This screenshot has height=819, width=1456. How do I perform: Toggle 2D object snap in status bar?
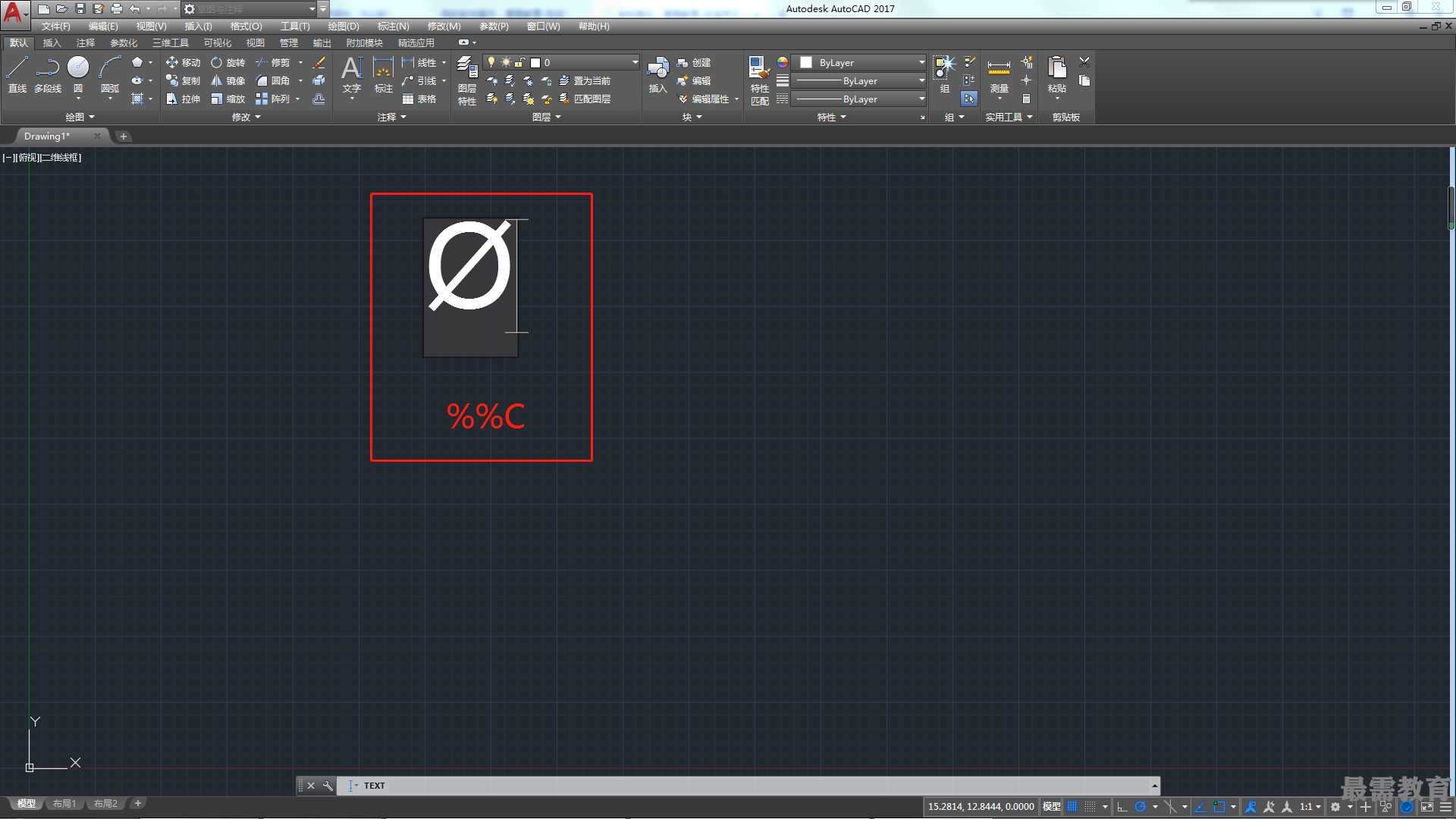point(1219,807)
